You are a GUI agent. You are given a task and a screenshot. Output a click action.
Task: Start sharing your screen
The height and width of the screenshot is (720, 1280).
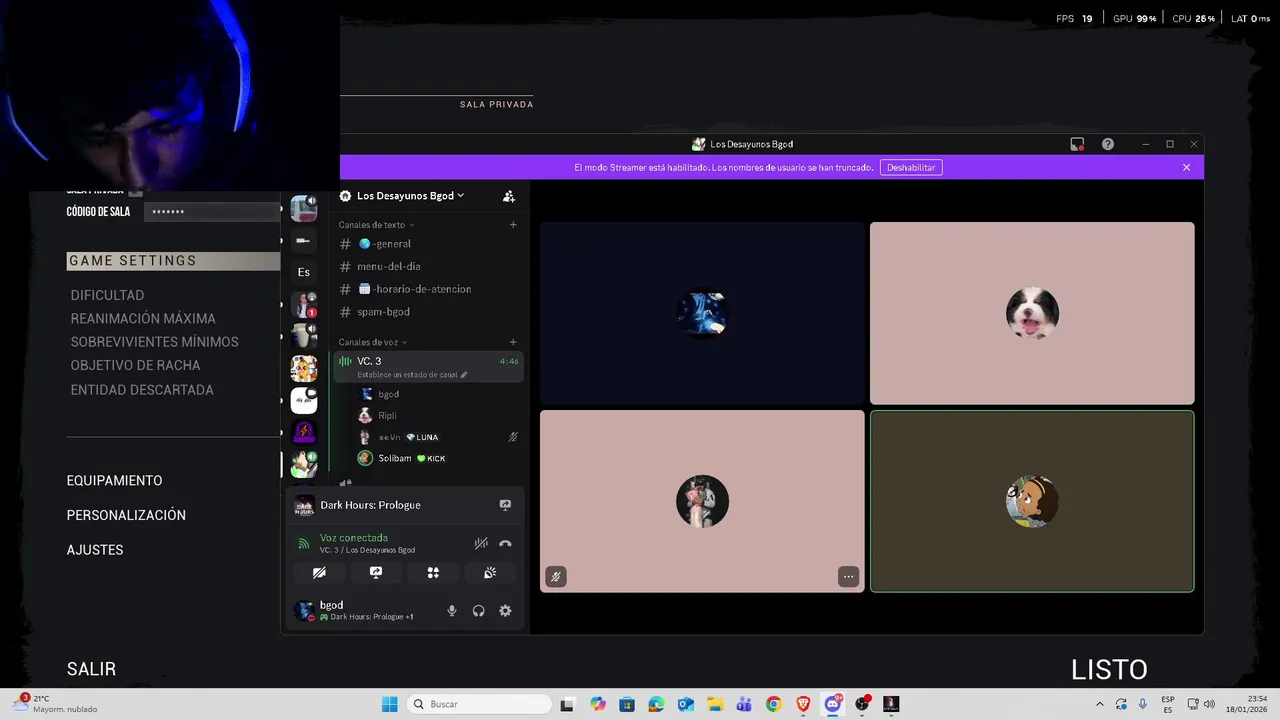click(x=376, y=573)
